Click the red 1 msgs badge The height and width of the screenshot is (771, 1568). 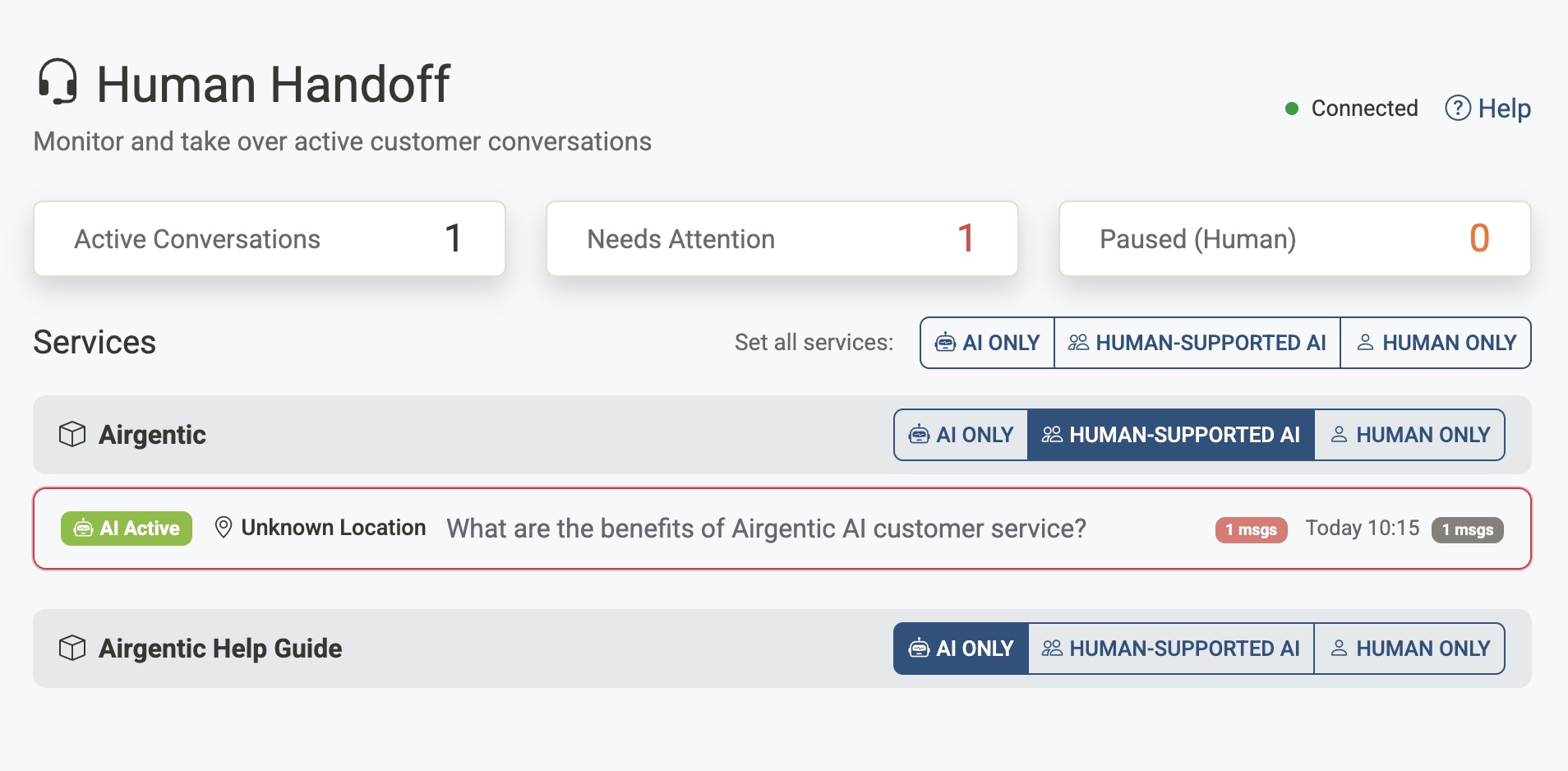click(x=1250, y=530)
